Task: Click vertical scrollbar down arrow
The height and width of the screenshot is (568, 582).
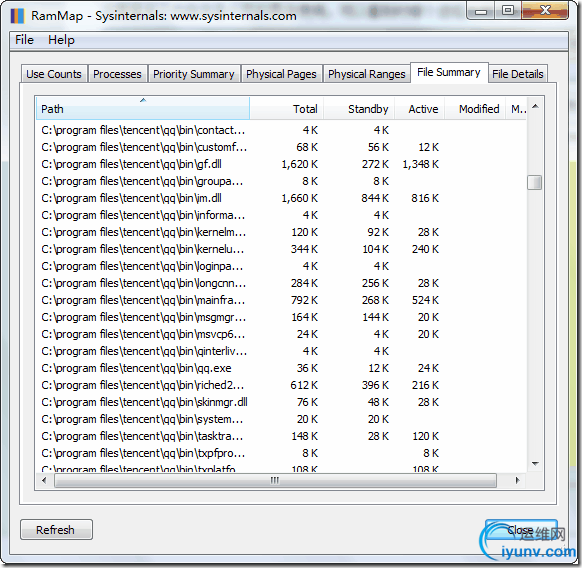Action: [535, 463]
